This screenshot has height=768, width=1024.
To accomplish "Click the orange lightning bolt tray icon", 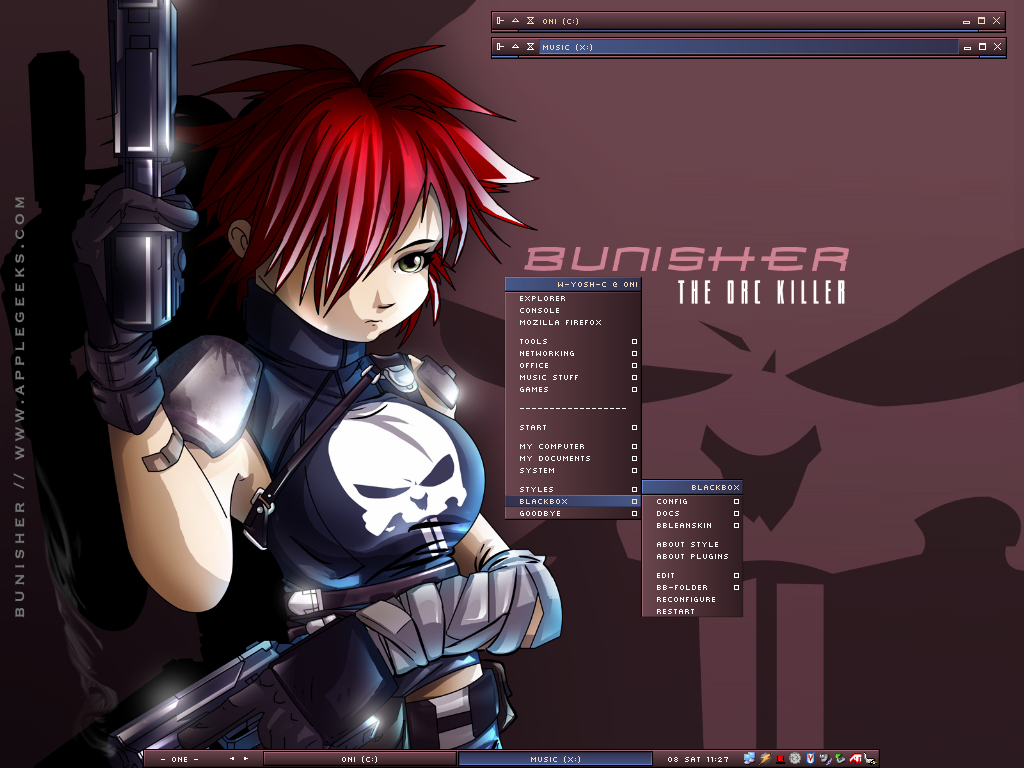I will (x=765, y=759).
